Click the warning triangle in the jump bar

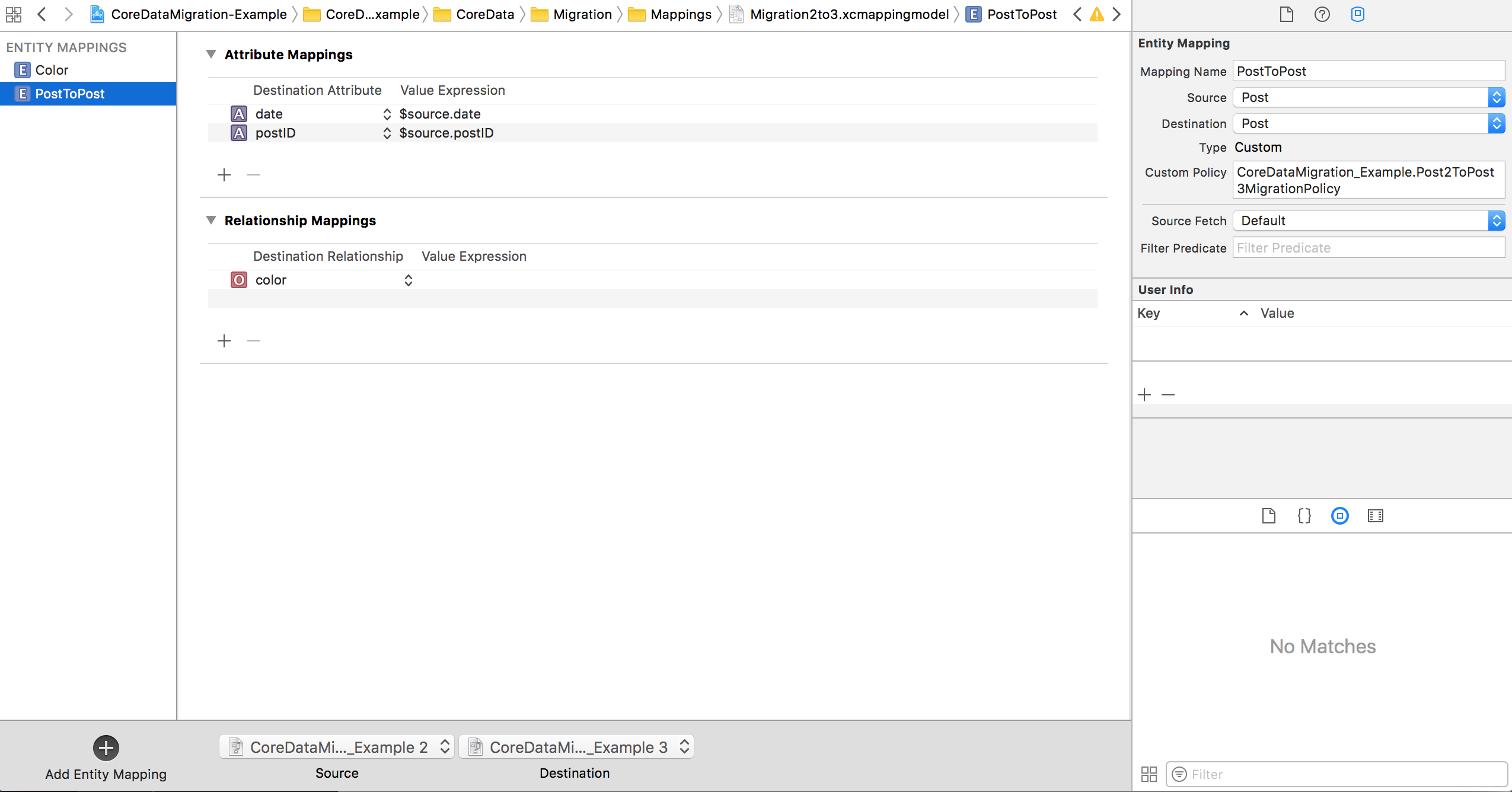tap(1096, 14)
